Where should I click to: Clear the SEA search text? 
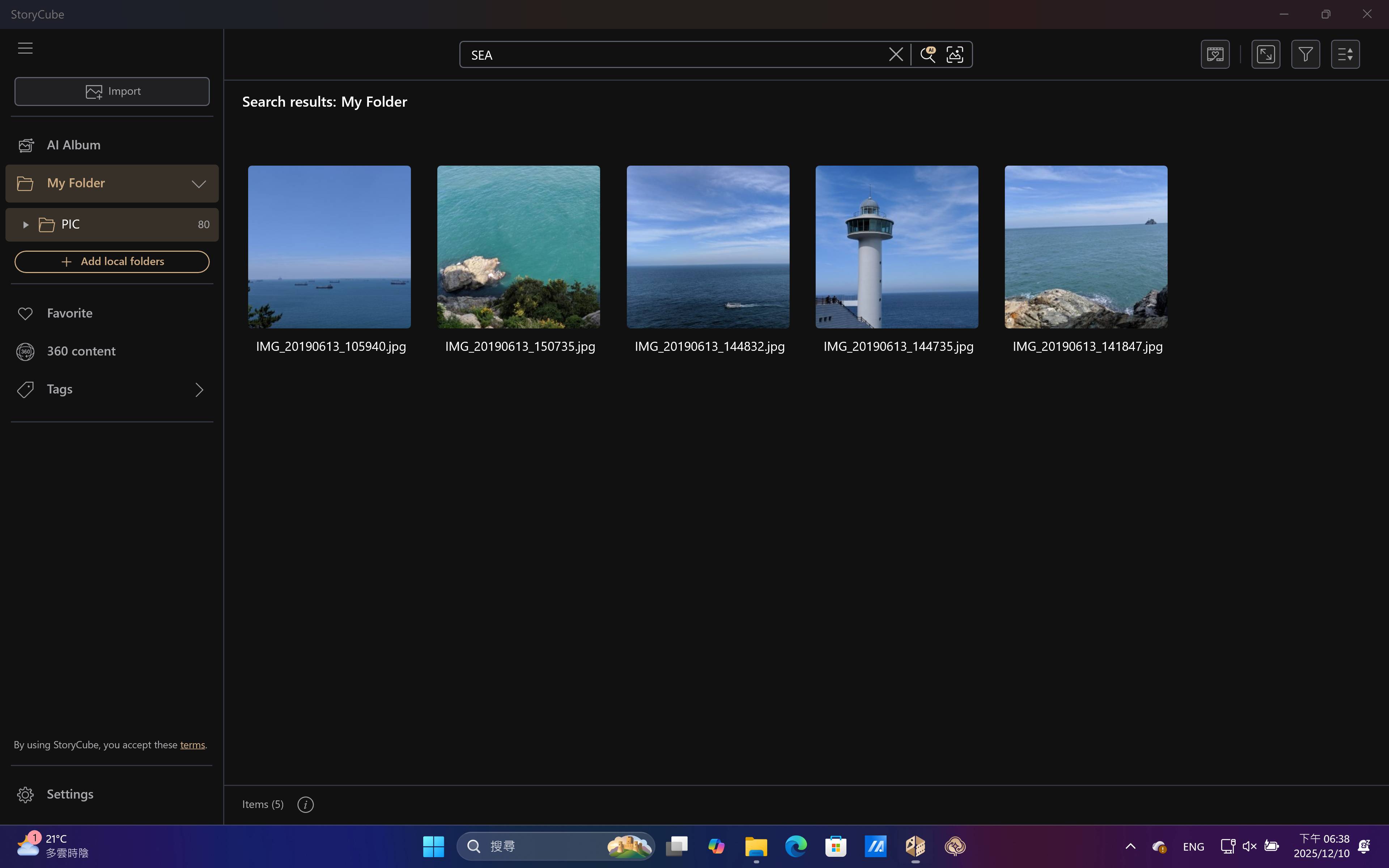(x=895, y=55)
